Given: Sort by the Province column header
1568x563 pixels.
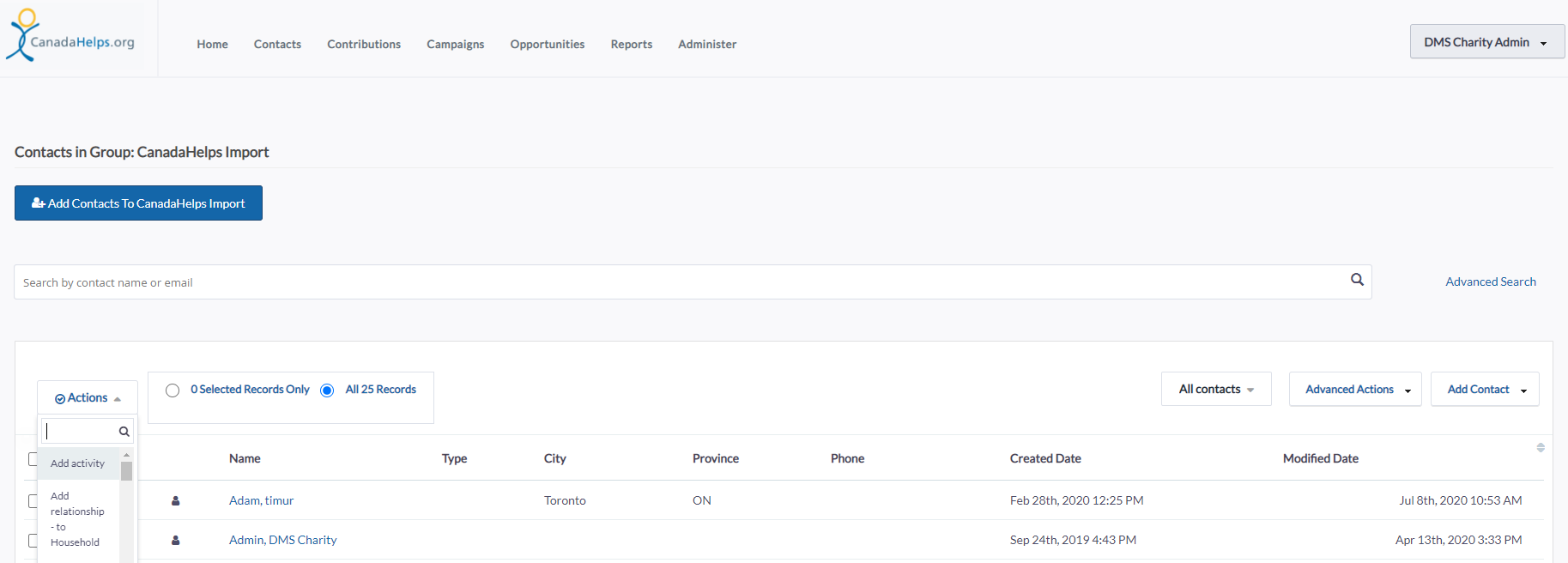Looking at the screenshot, I should point(716,458).
